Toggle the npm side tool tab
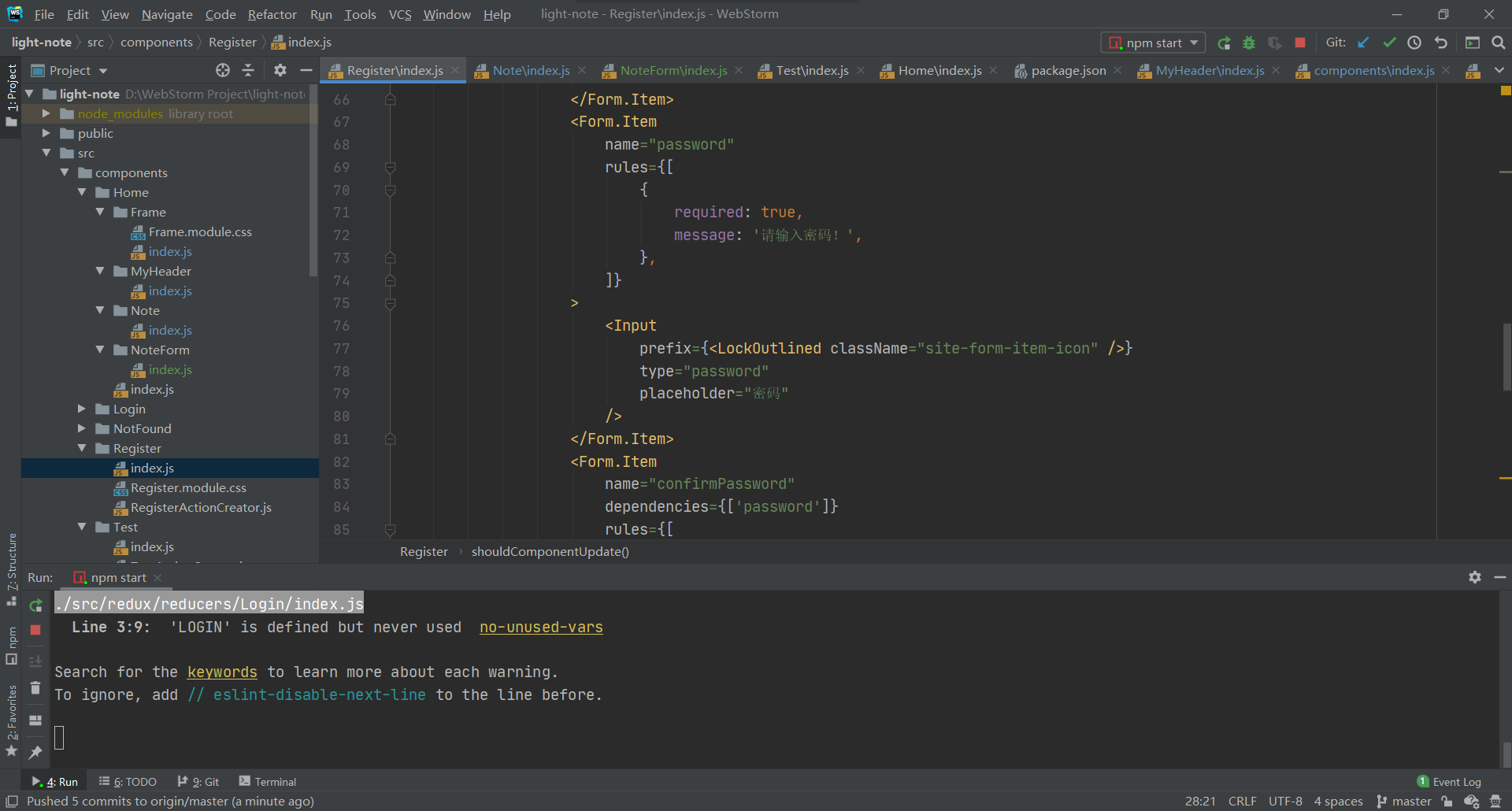 click(x=11, y=646)
